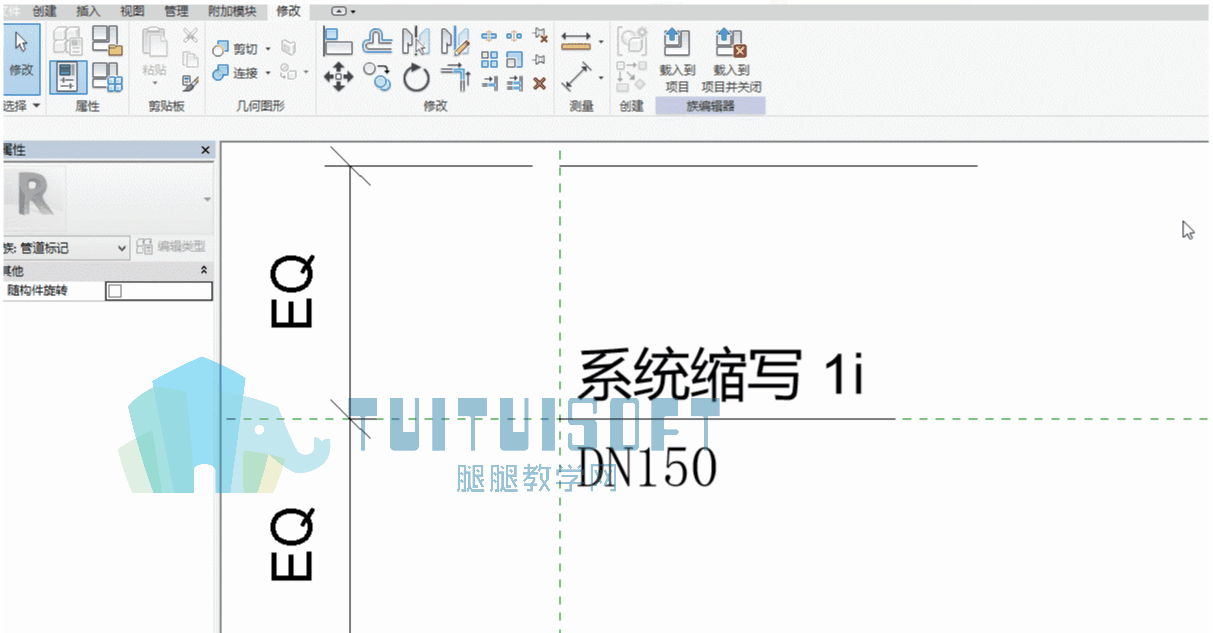Viewport: 1213px width, 633px height.
Task: Click the red Delete X icon
Action: tap(540, 84)
